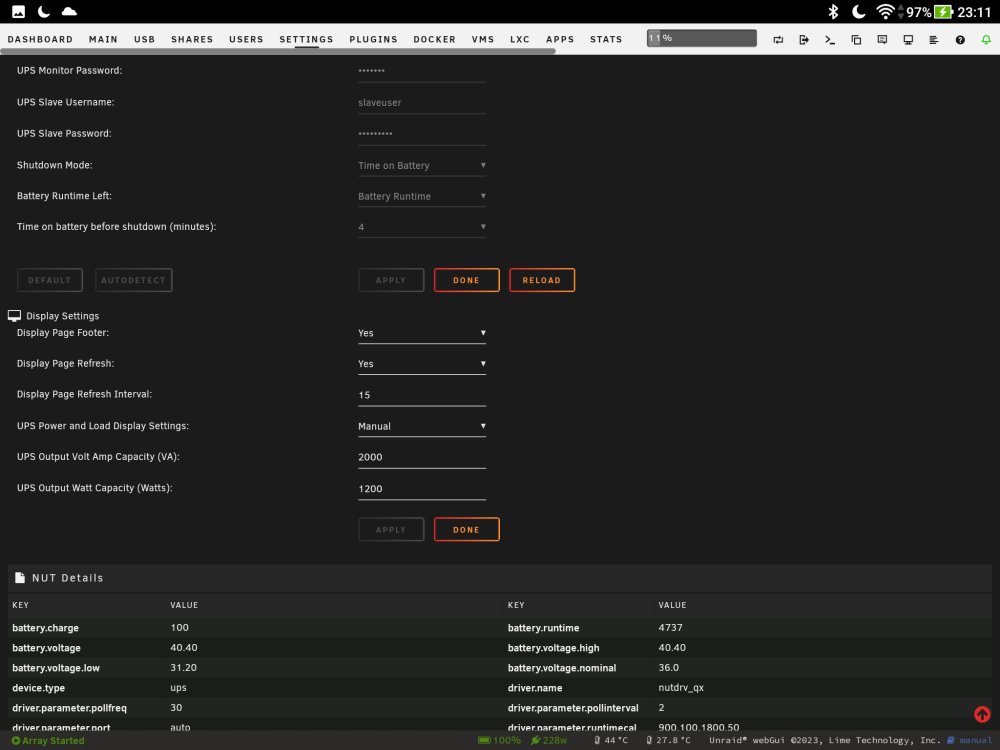Click the DEFAULT button

pyautogui.click(x=50, y=280)
